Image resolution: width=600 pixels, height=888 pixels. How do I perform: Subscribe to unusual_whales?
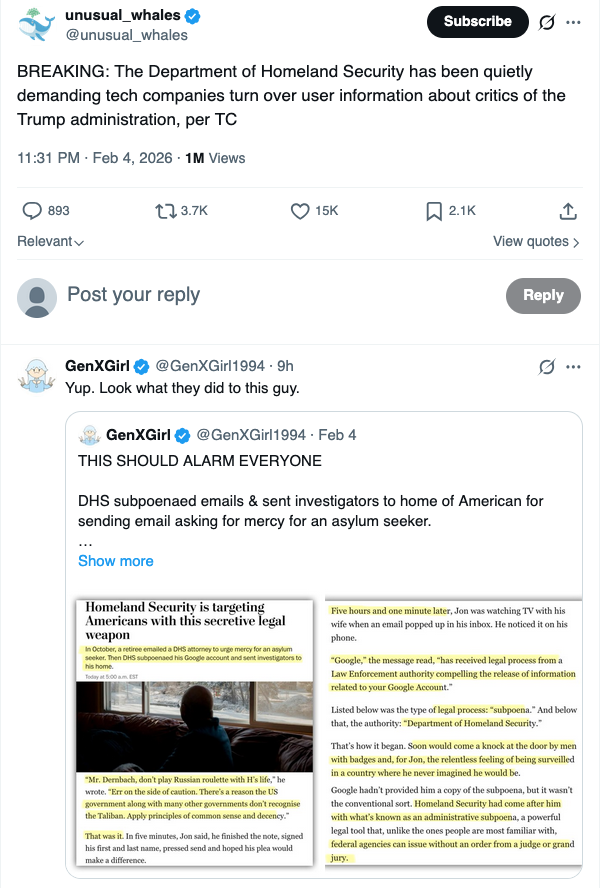click(477, 22)
